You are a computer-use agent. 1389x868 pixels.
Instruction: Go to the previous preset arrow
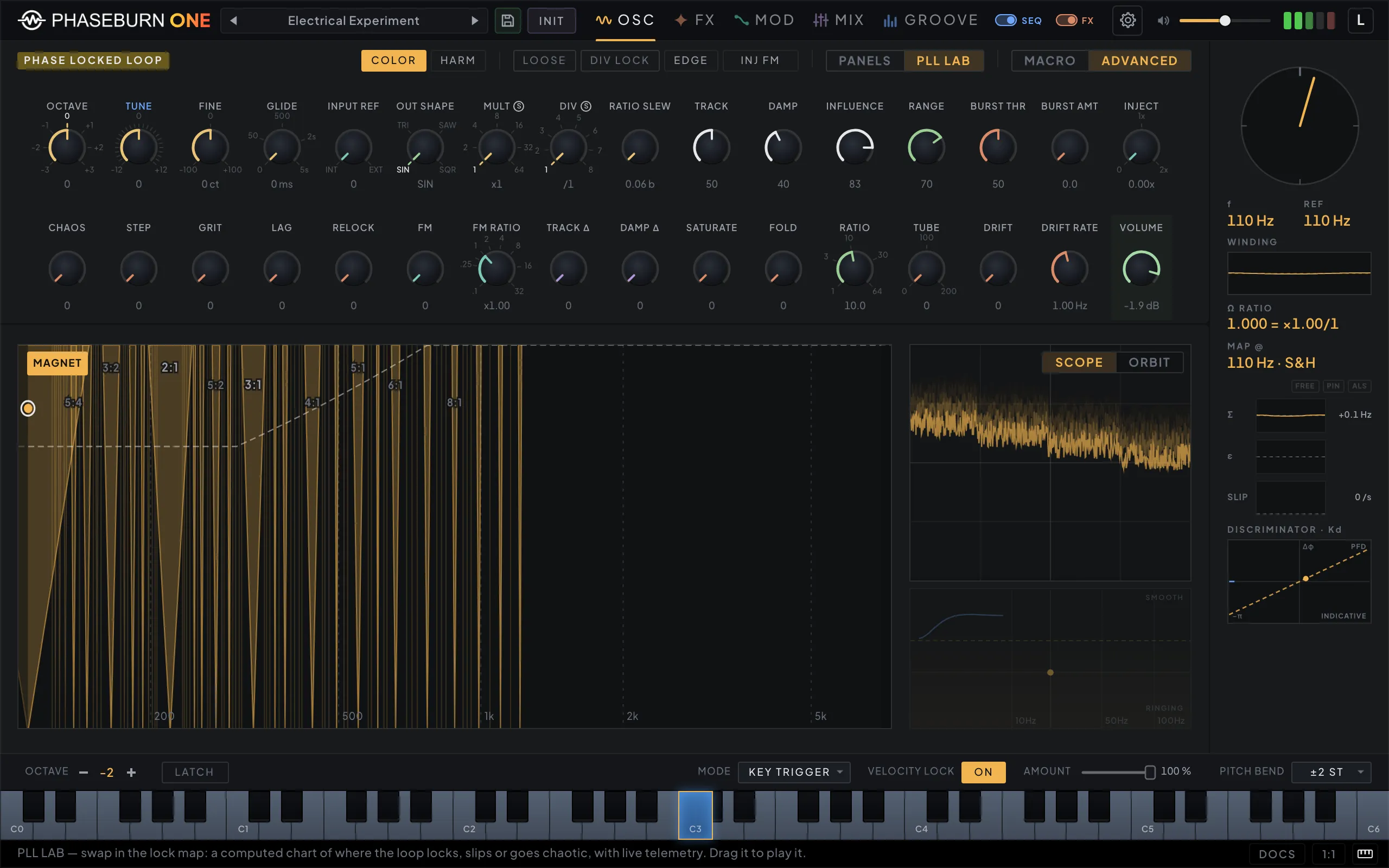click(234, 21)
